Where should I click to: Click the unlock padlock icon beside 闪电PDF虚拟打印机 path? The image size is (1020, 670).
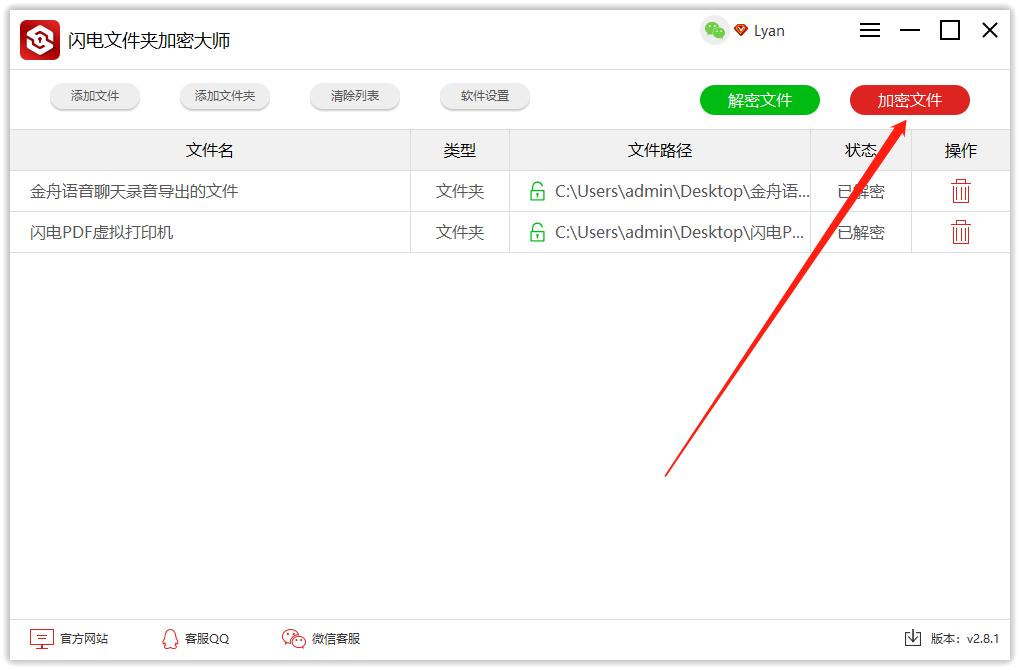(537, 232)
